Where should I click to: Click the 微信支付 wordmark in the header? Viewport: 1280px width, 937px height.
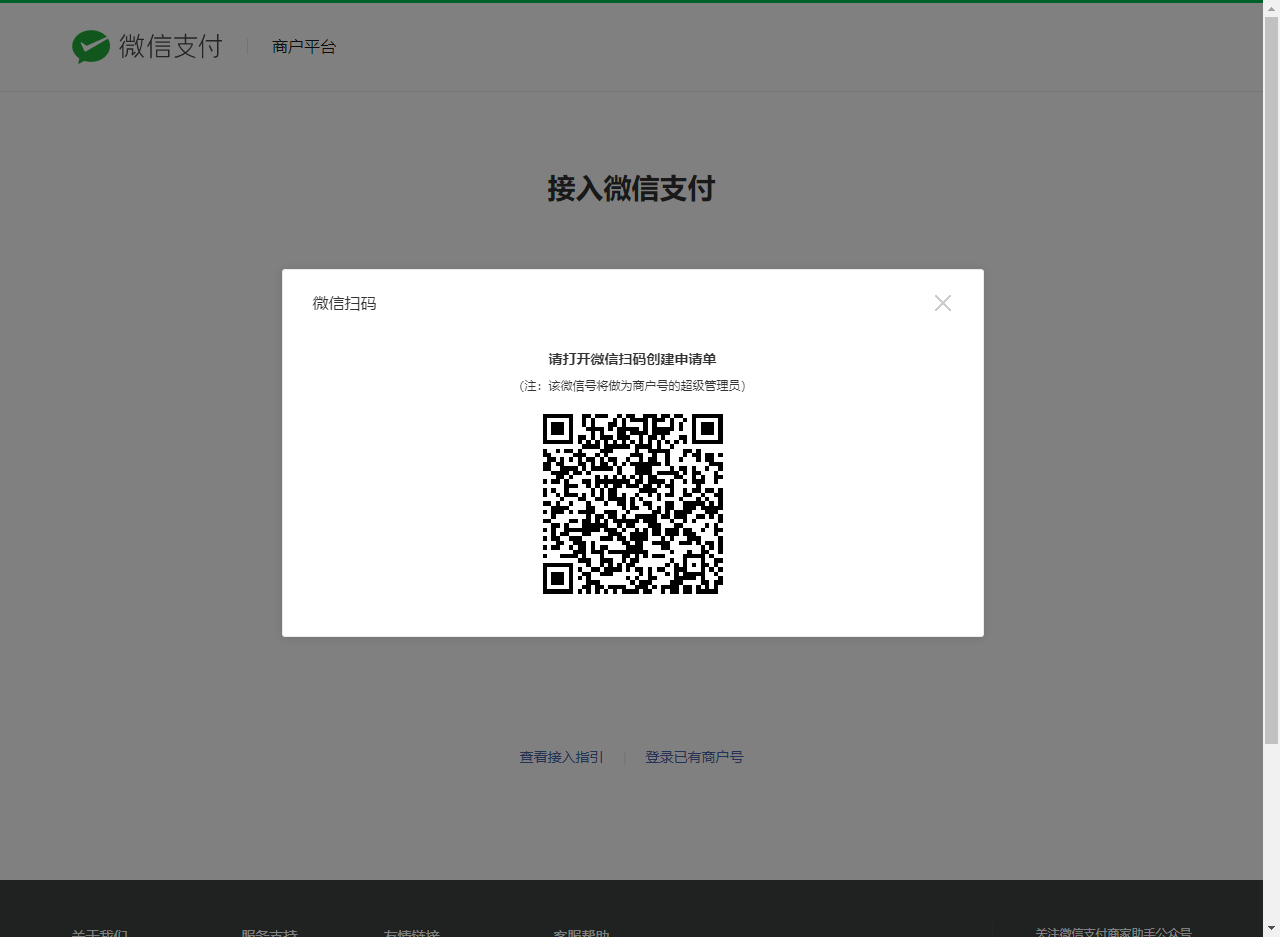[170, 47]
